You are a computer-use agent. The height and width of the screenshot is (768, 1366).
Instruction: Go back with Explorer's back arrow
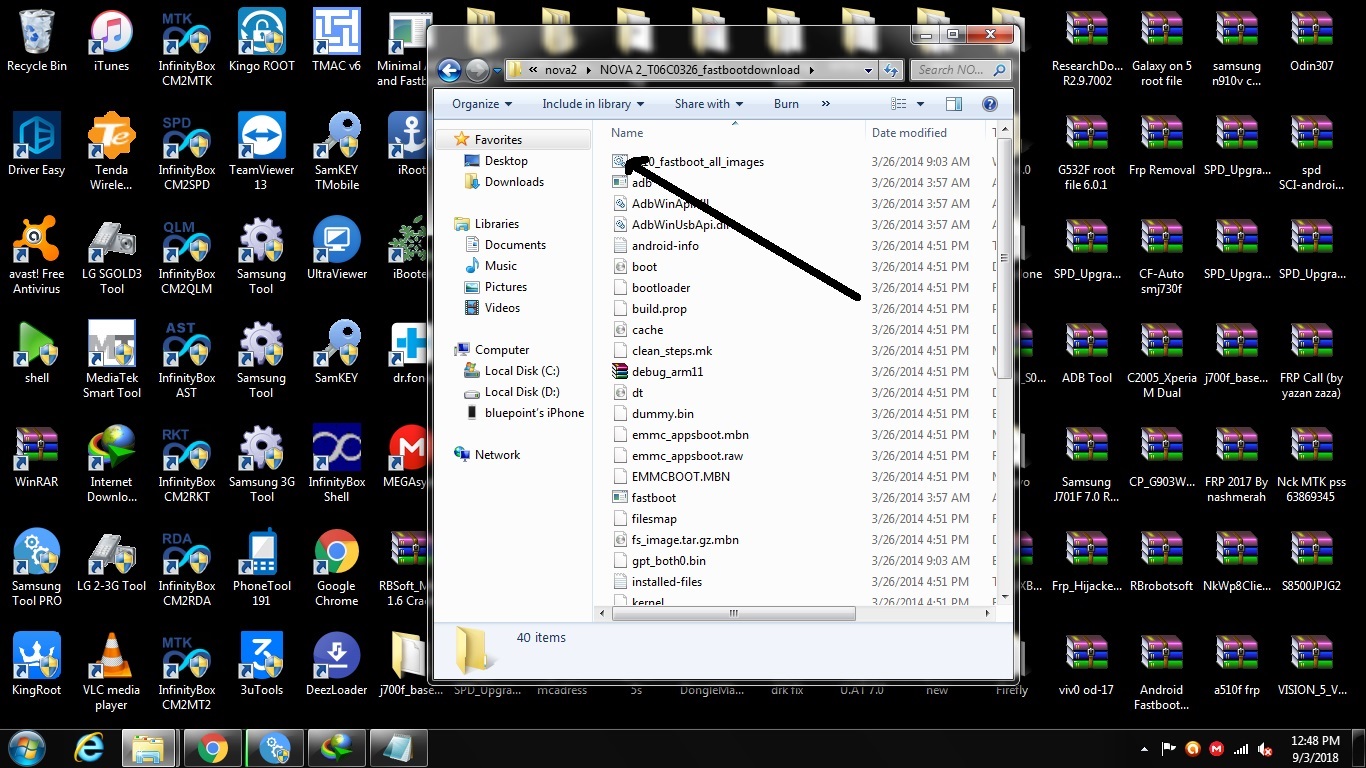(449, 70)
